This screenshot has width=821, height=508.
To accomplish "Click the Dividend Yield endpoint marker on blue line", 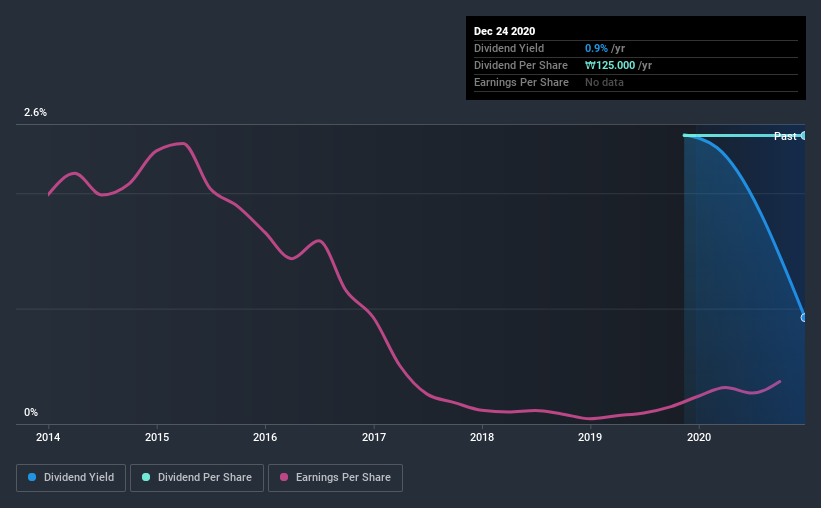I will (803, 317).
